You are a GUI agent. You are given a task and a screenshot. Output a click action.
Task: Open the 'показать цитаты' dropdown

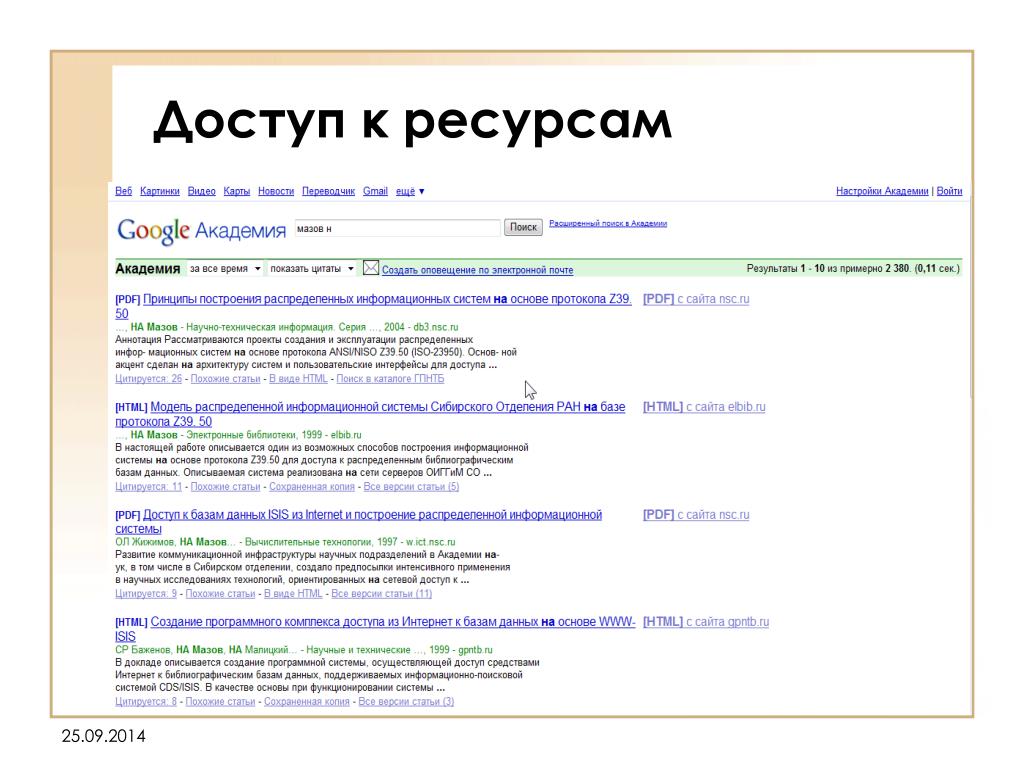click(312, 268)
